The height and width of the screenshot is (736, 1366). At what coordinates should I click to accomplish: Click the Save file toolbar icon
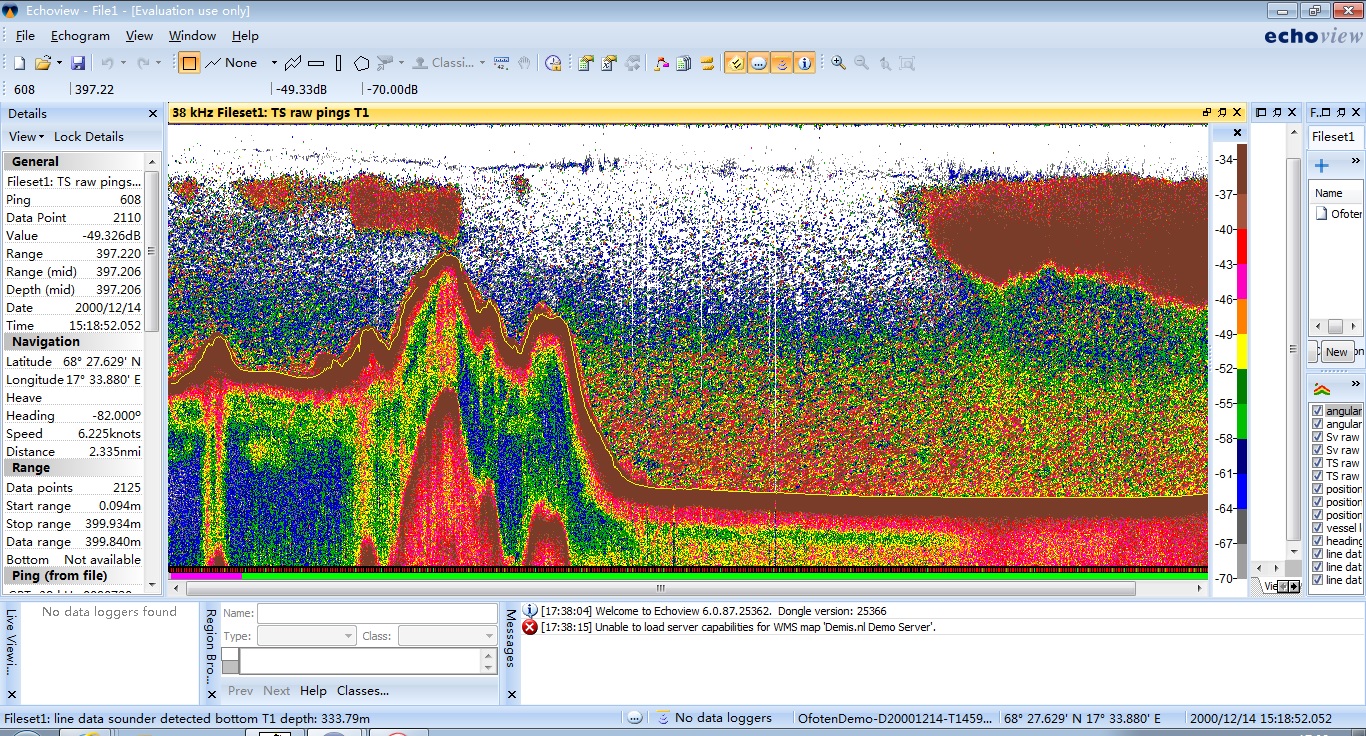[77, 63]
